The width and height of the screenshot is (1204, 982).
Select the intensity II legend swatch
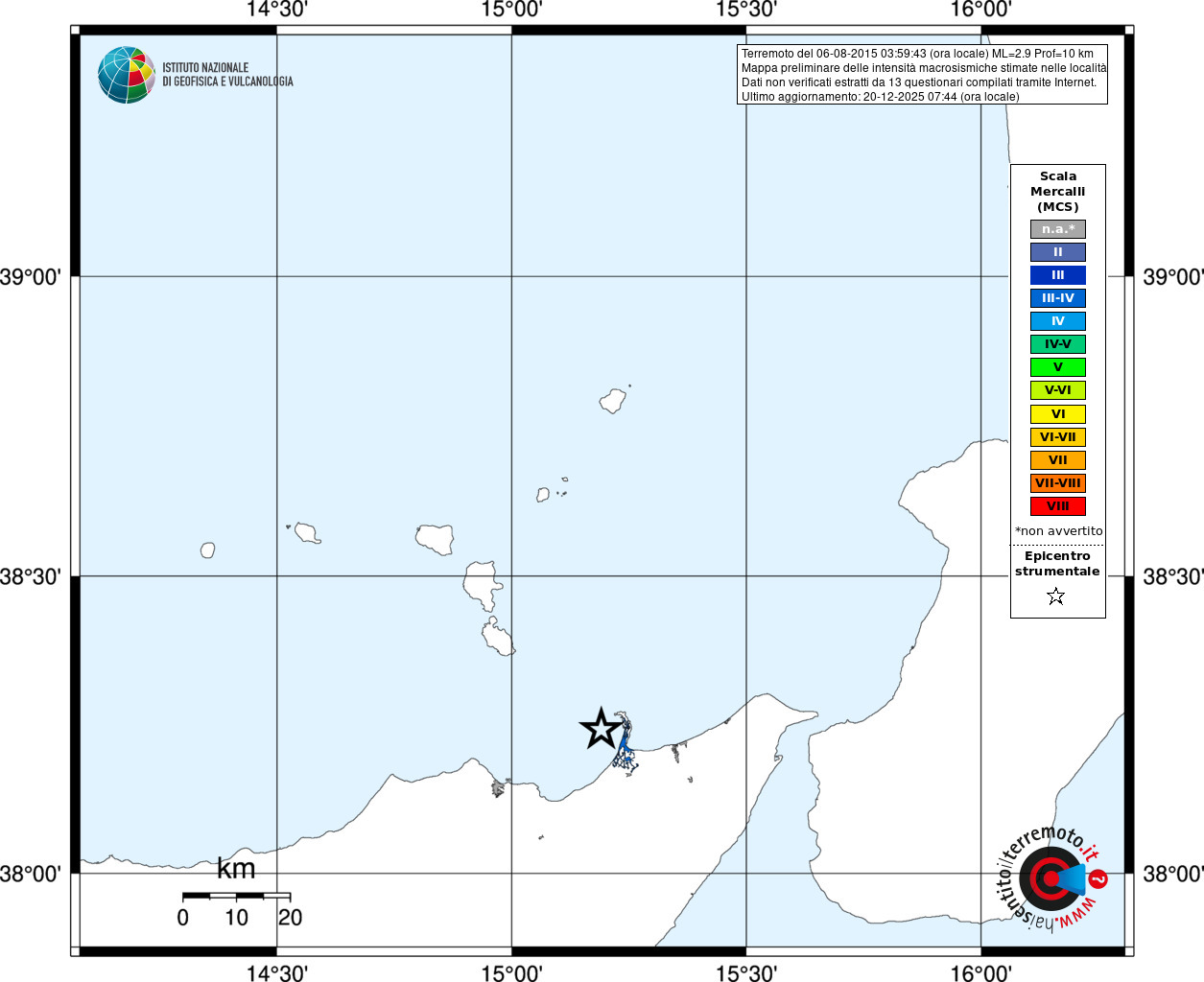coord(1058,252)
